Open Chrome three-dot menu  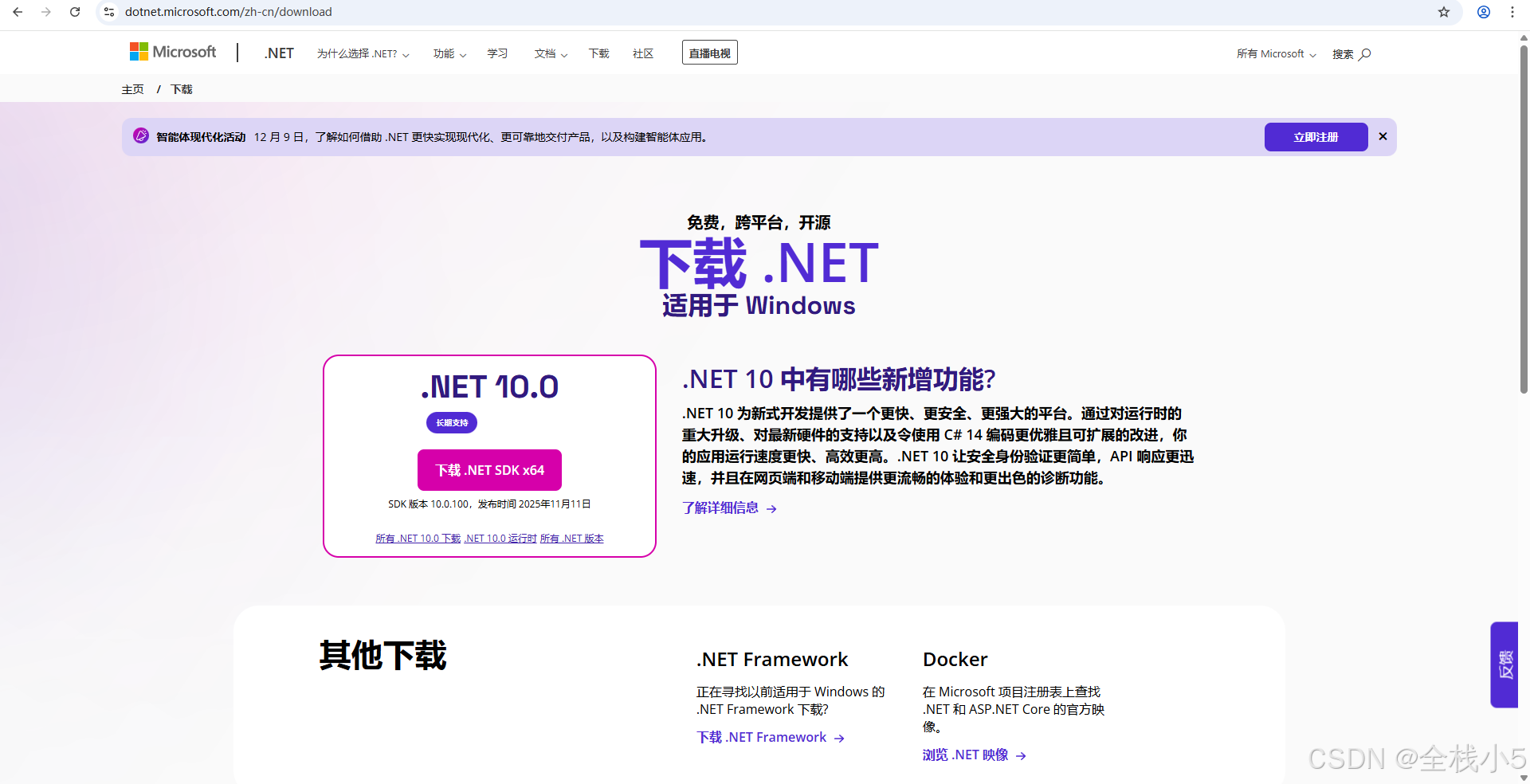point(1512,12)
